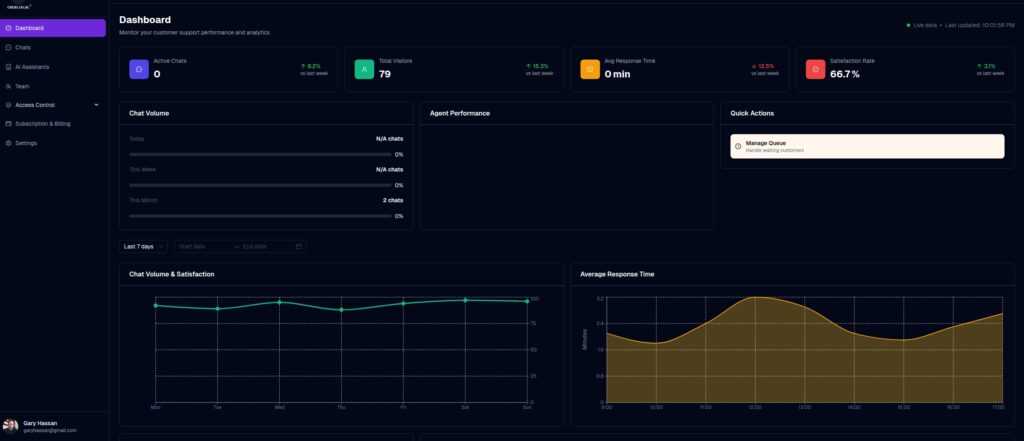Click the Start date input field
Screen dimensions: 1024x441
(202, 246)
